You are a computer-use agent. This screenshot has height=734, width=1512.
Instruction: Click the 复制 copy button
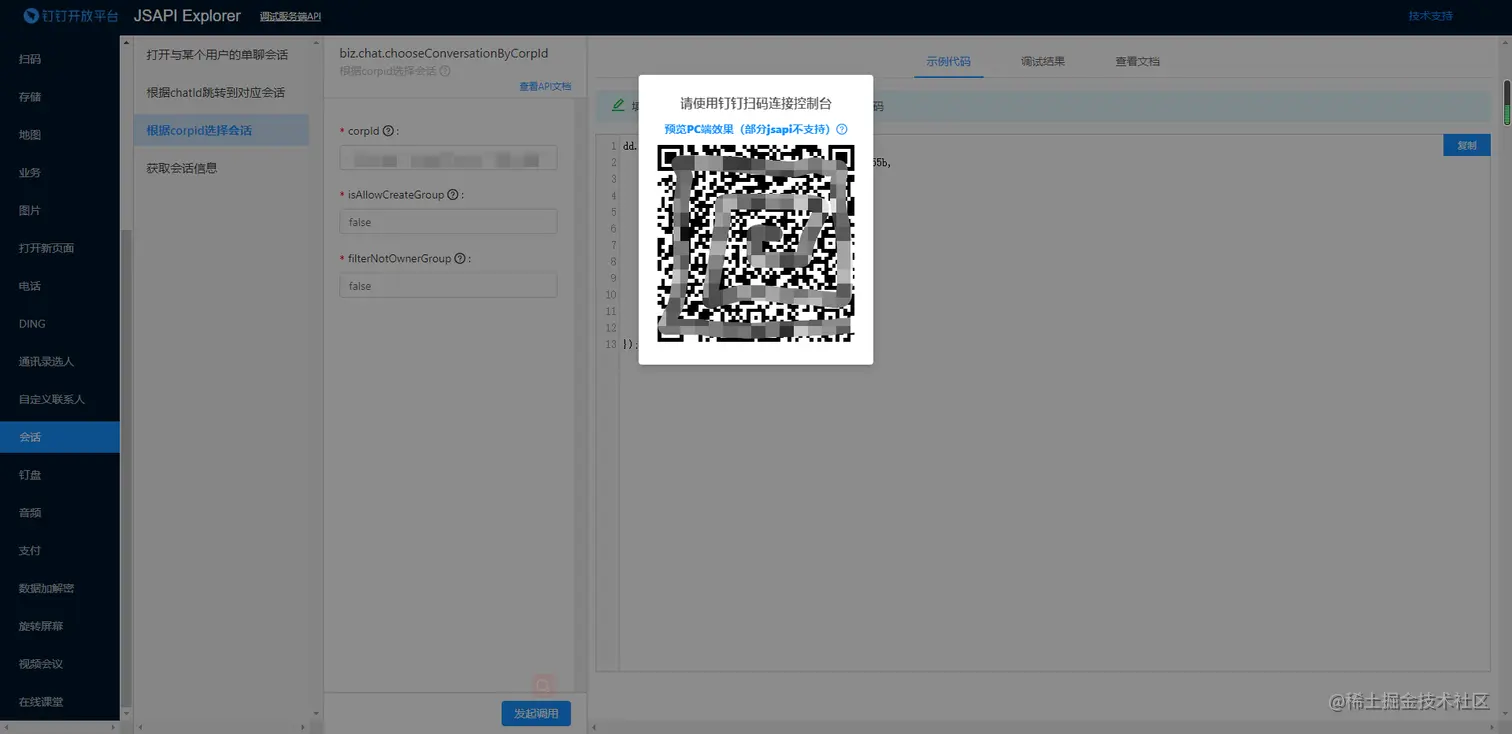coord(1467,145)
